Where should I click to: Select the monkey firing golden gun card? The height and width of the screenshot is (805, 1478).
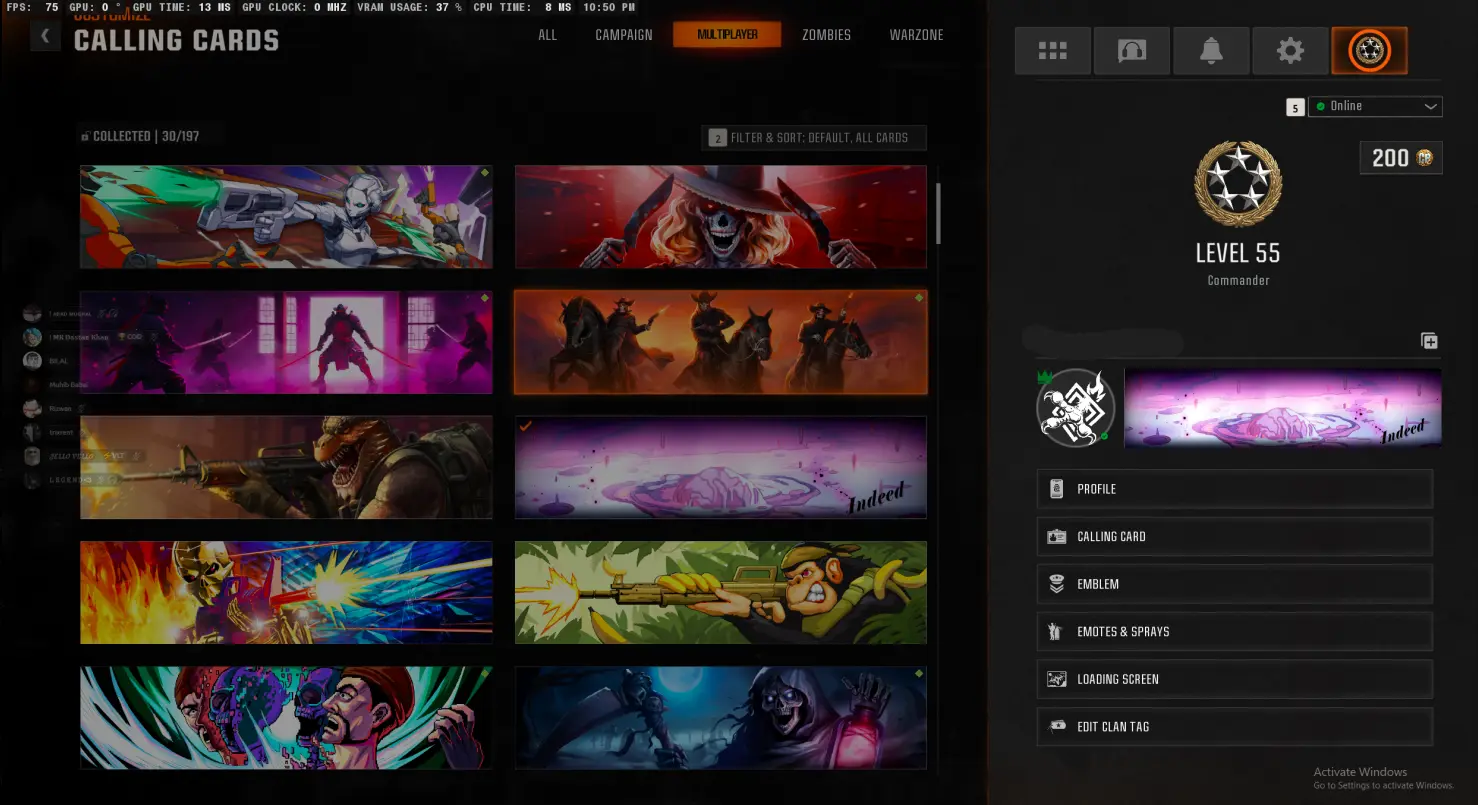tap(721, 593)
